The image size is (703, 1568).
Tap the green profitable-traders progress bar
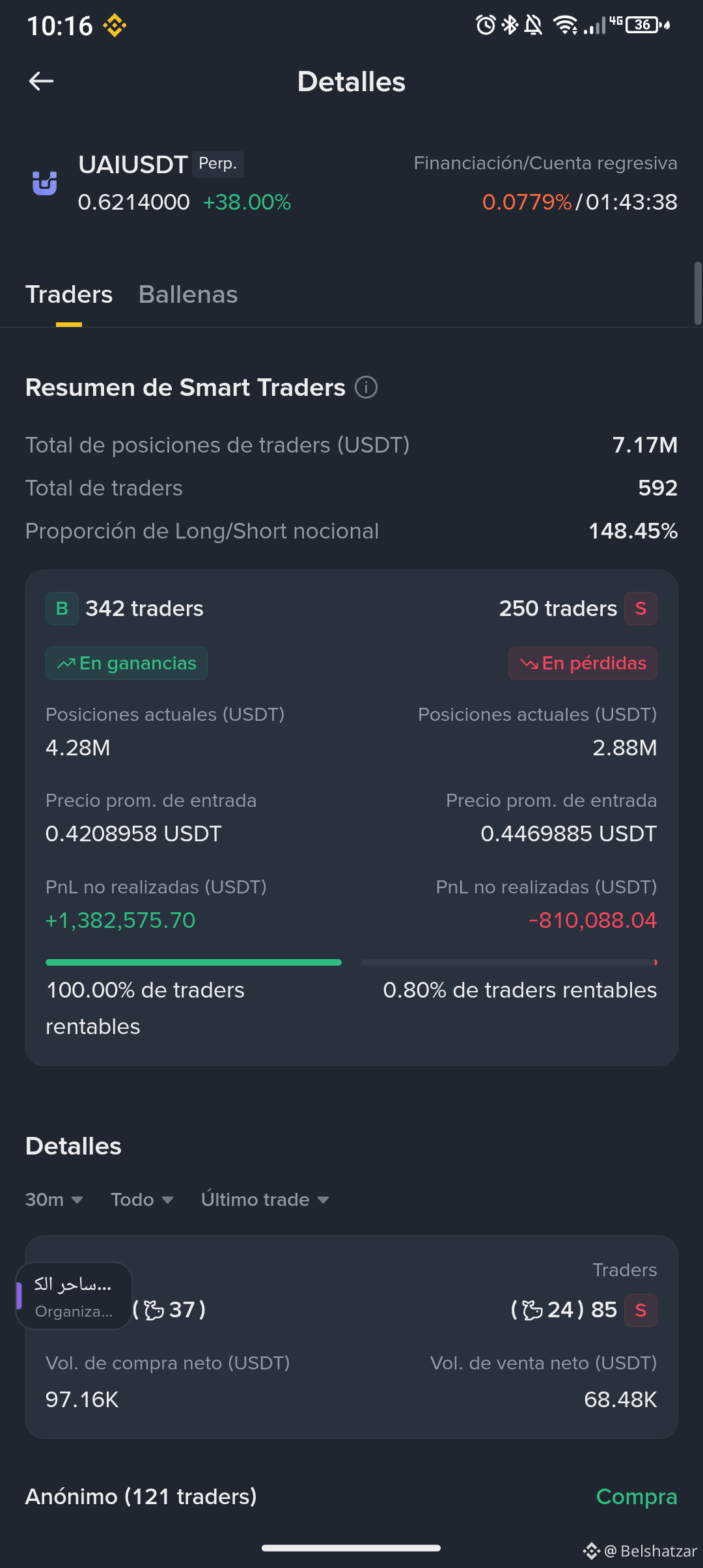(x=193, y=962)
